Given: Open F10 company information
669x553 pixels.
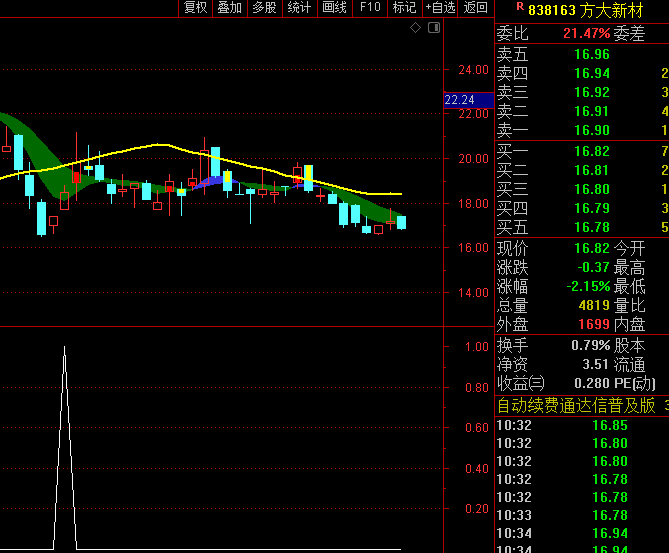Looking at the screenshot, I should coord(370,8).
